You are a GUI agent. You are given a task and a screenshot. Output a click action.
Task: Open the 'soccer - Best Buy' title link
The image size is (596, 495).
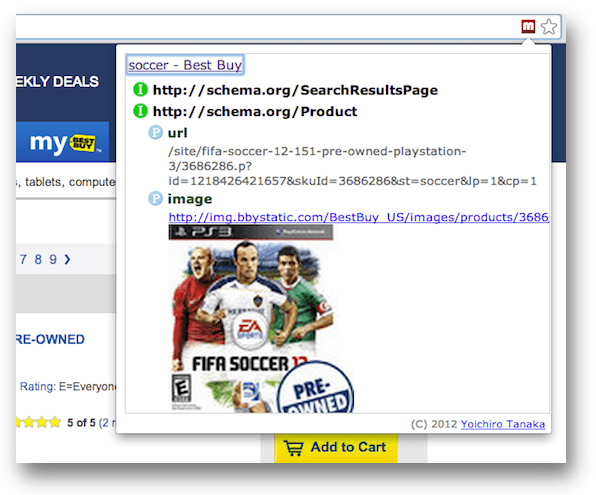point(185,65)
